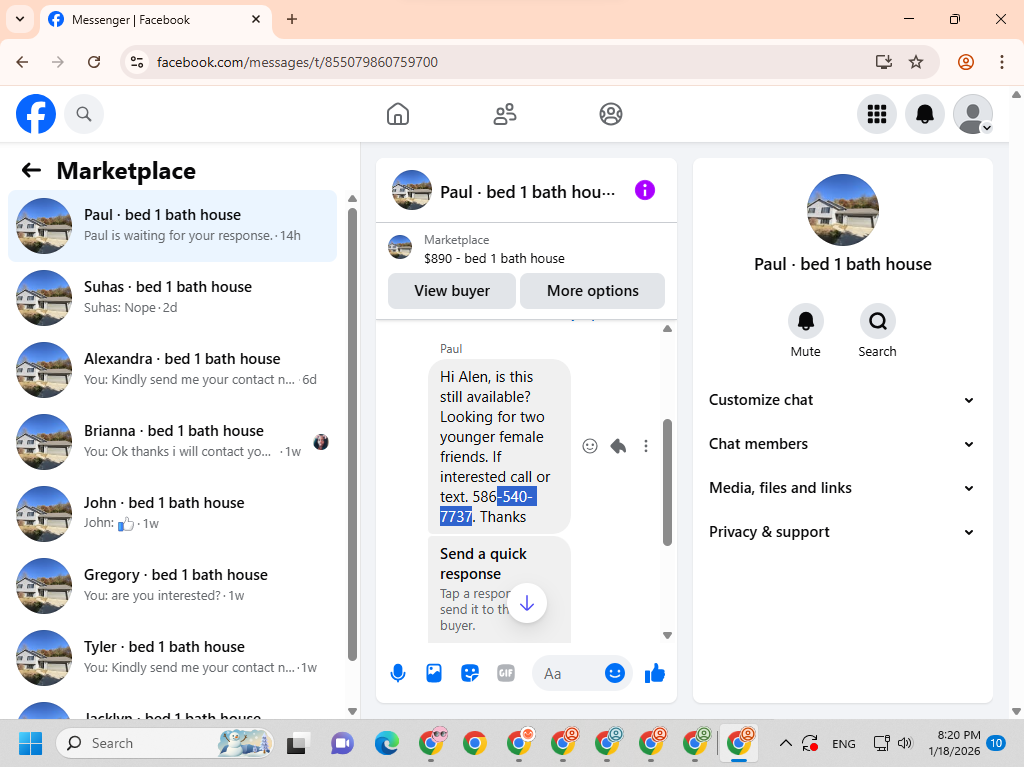Open tab search dropdown in Chrome

(x=20, y=19)
